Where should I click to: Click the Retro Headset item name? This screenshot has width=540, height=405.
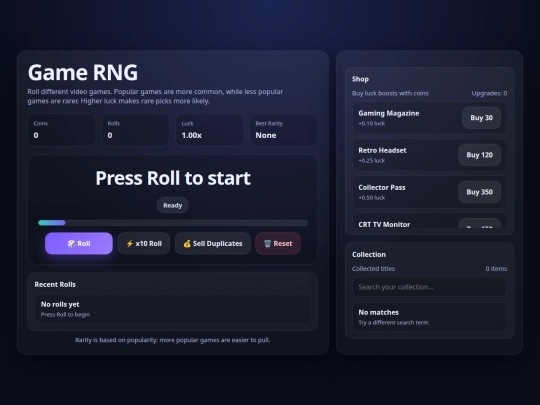pos(382,150)
